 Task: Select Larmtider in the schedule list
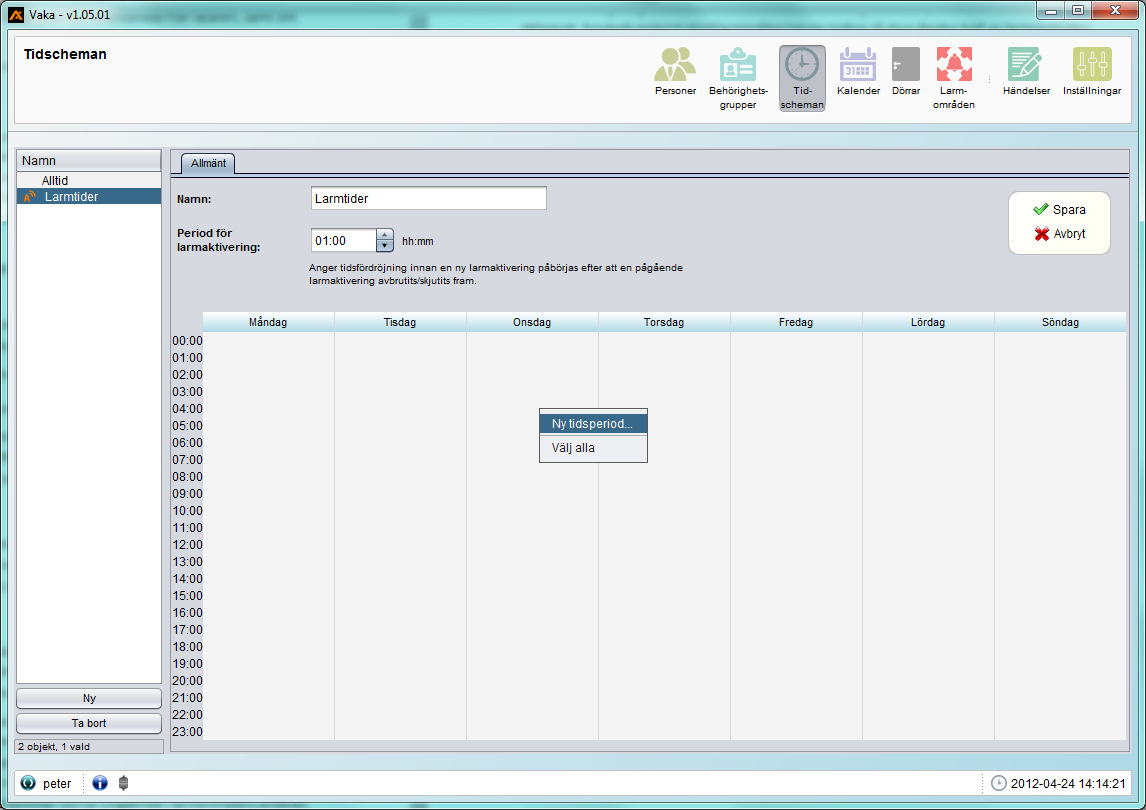[89, 197]
